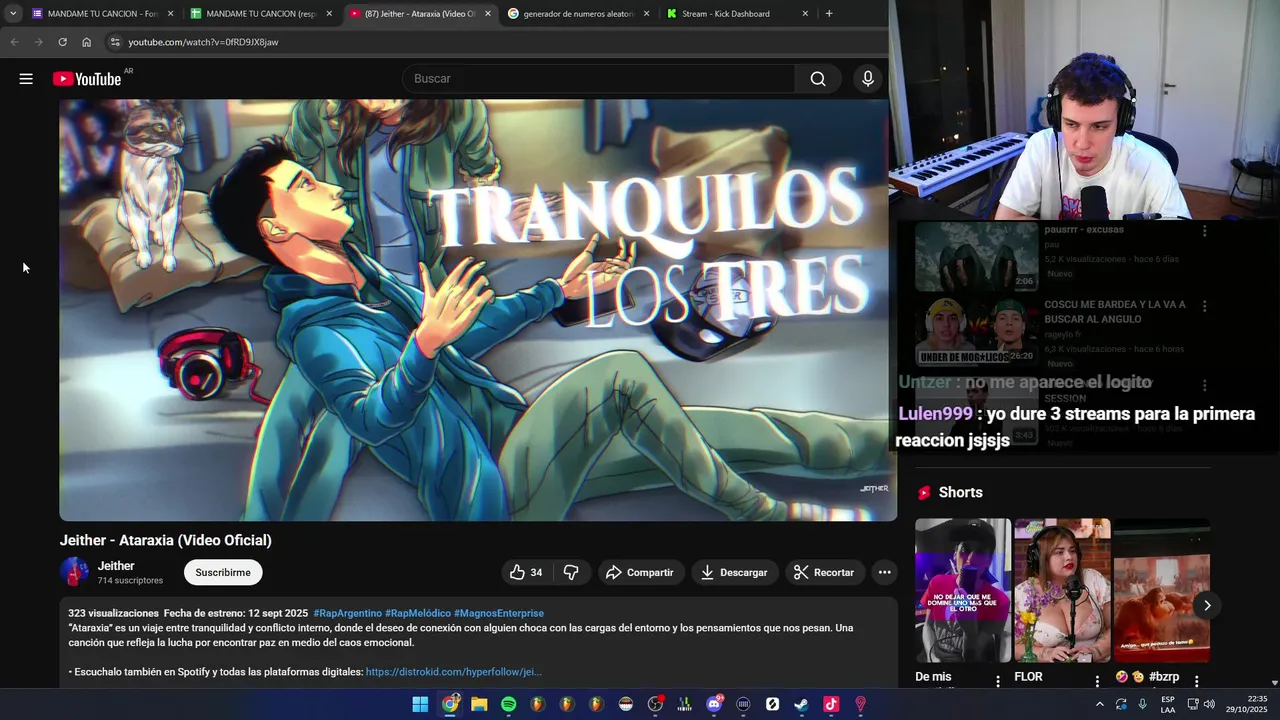The width and height of the screenshot is (1280, 720).
Task: Reload the page in Chrome
Action: point(62,42)
